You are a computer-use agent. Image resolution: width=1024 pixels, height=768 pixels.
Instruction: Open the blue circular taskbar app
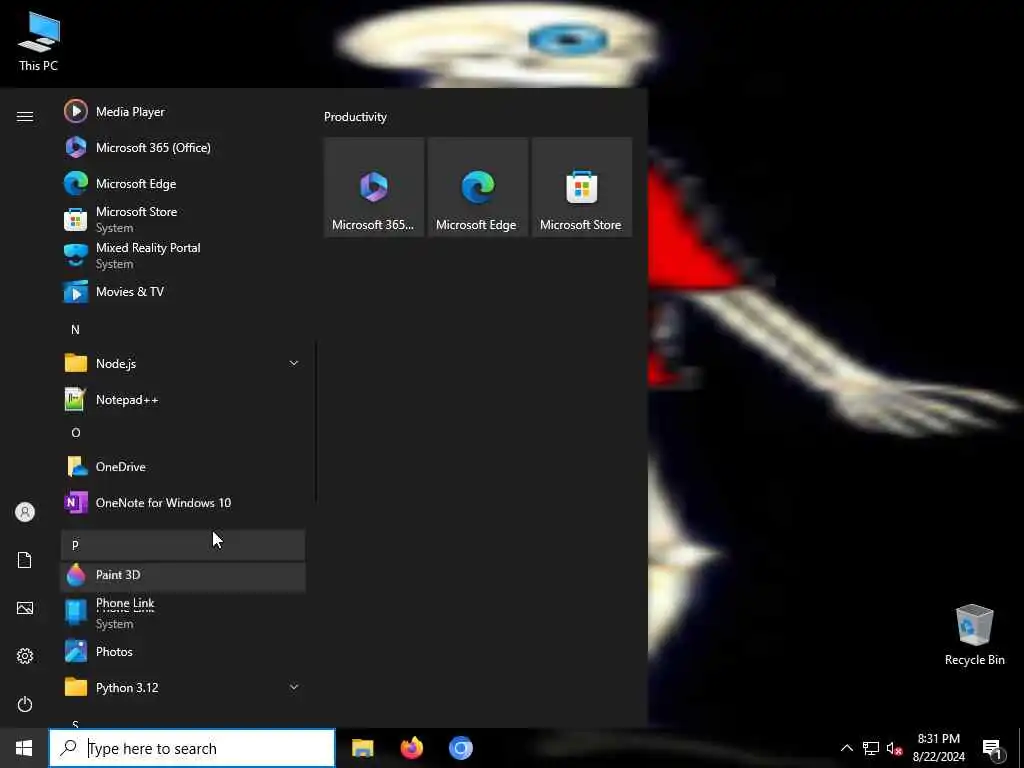click(x=460, y=748)
